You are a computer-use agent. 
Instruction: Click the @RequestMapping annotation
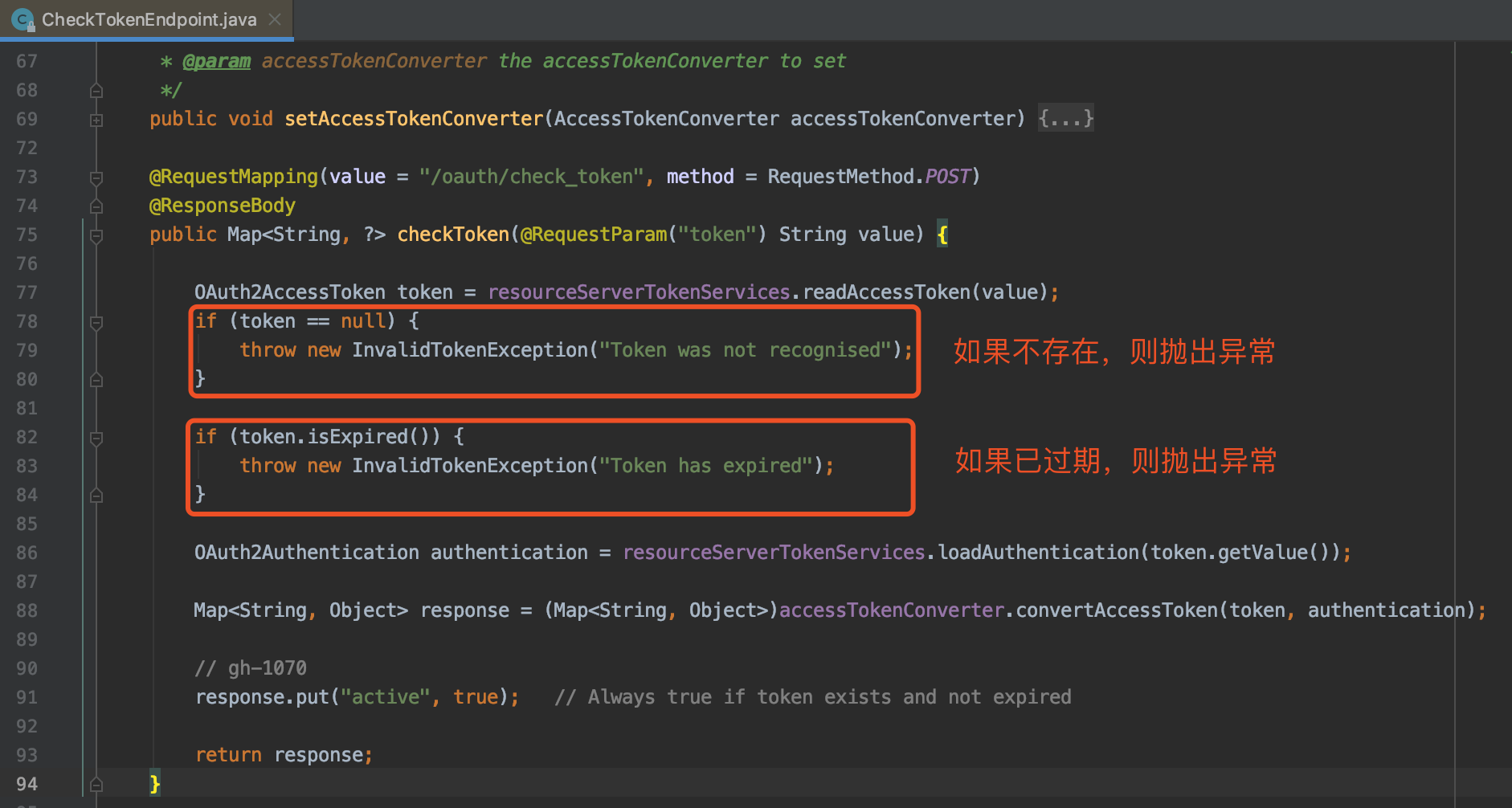234,177
